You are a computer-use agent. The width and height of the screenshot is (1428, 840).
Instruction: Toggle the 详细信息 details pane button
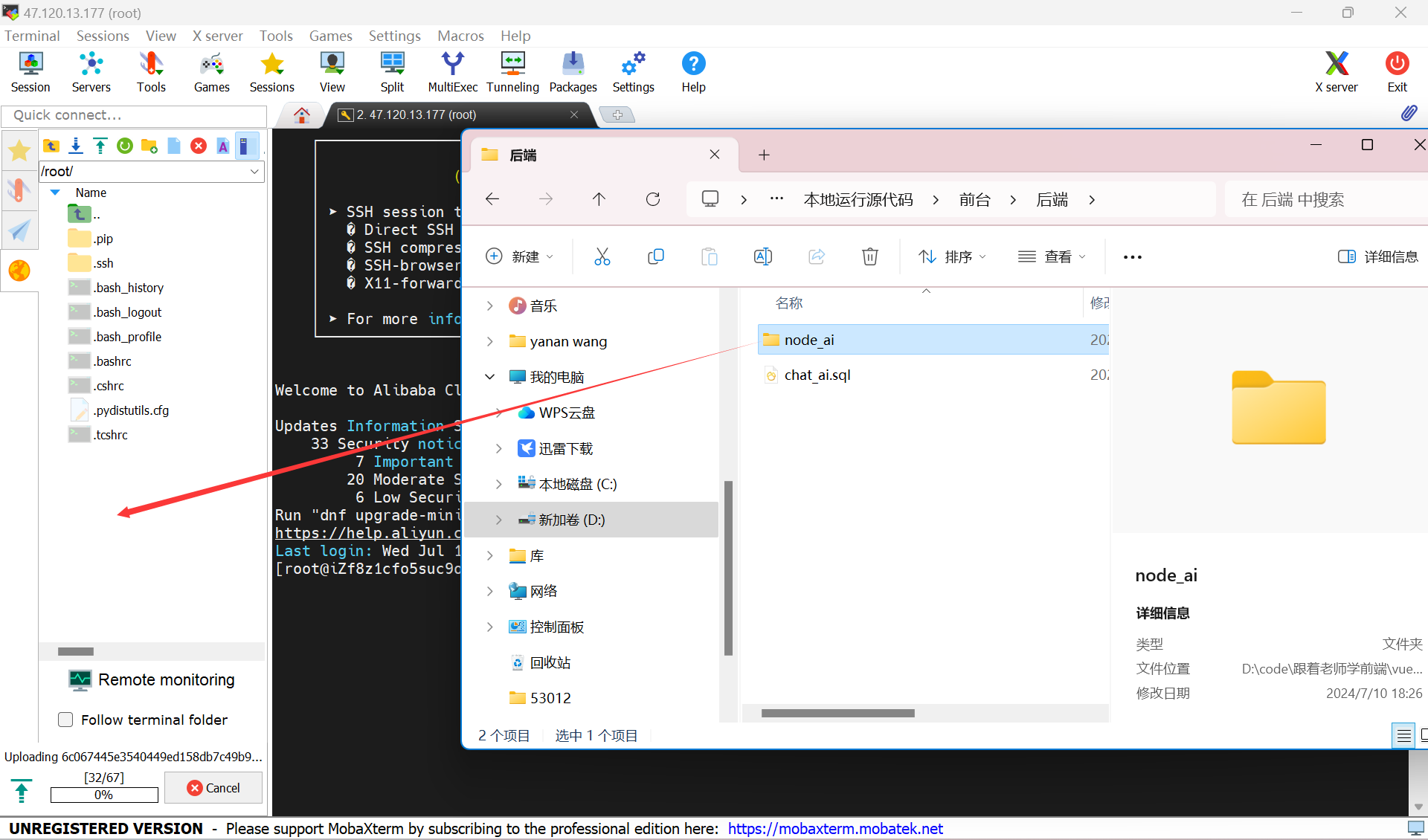tap(1377, 256)
